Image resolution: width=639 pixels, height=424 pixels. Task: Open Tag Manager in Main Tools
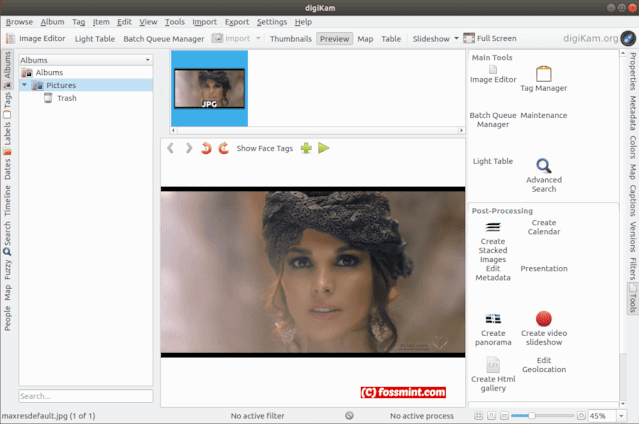543,78
